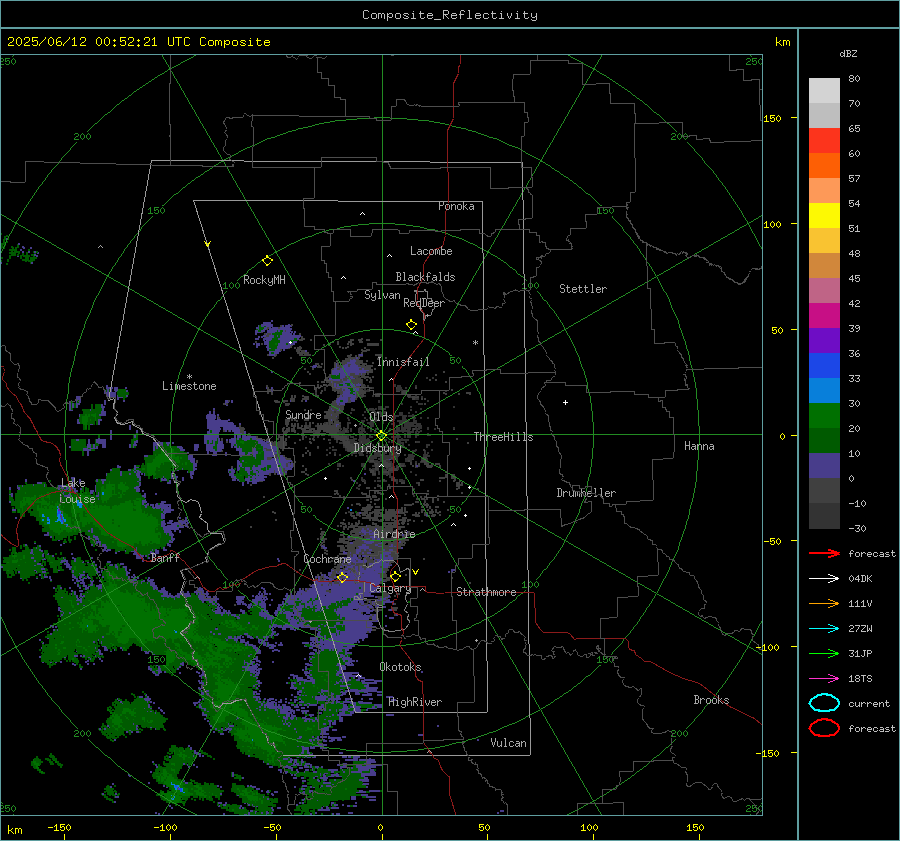Image resolution: width=900 pixels, height=841 pixels.
Task: Click the Calgary label
Action: coord(390,588)
